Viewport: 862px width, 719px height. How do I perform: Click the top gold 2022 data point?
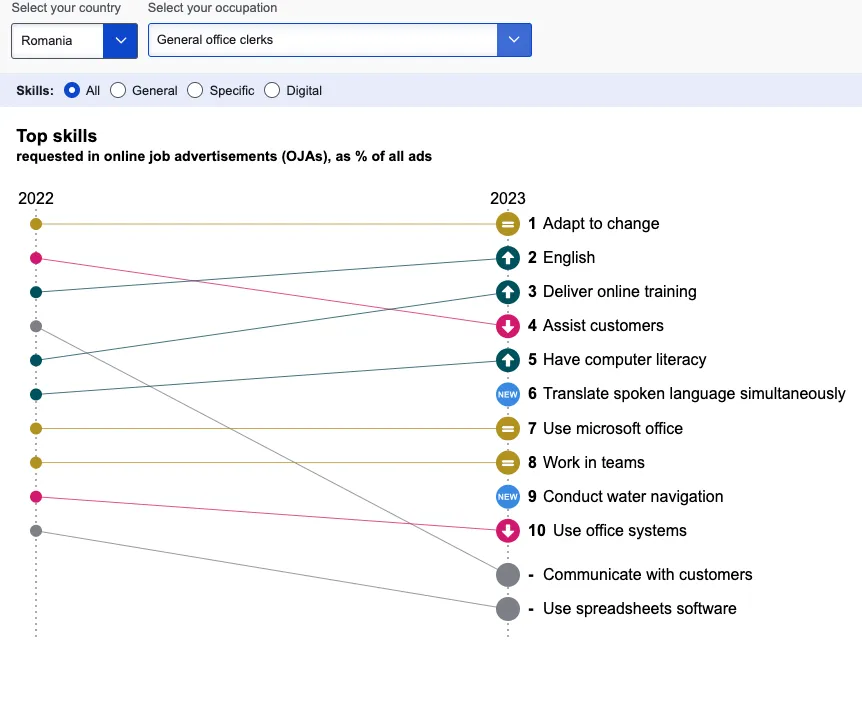[36, 224]
